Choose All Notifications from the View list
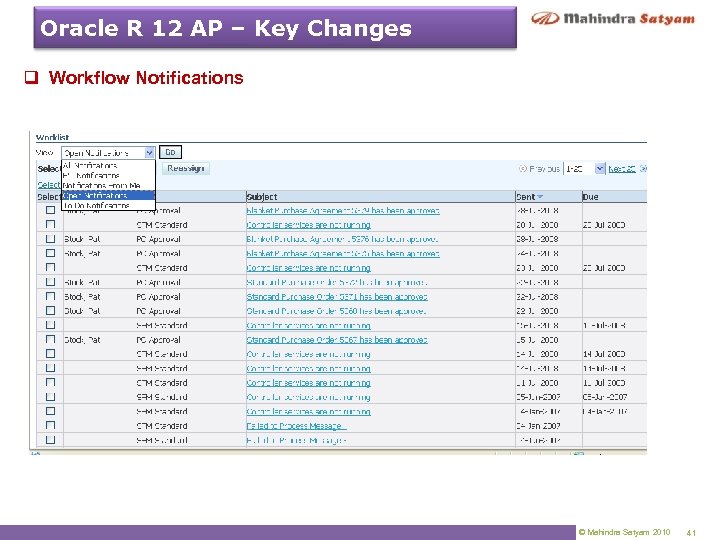Viewport: 720px width, 540px height. [x=90, y=165]
